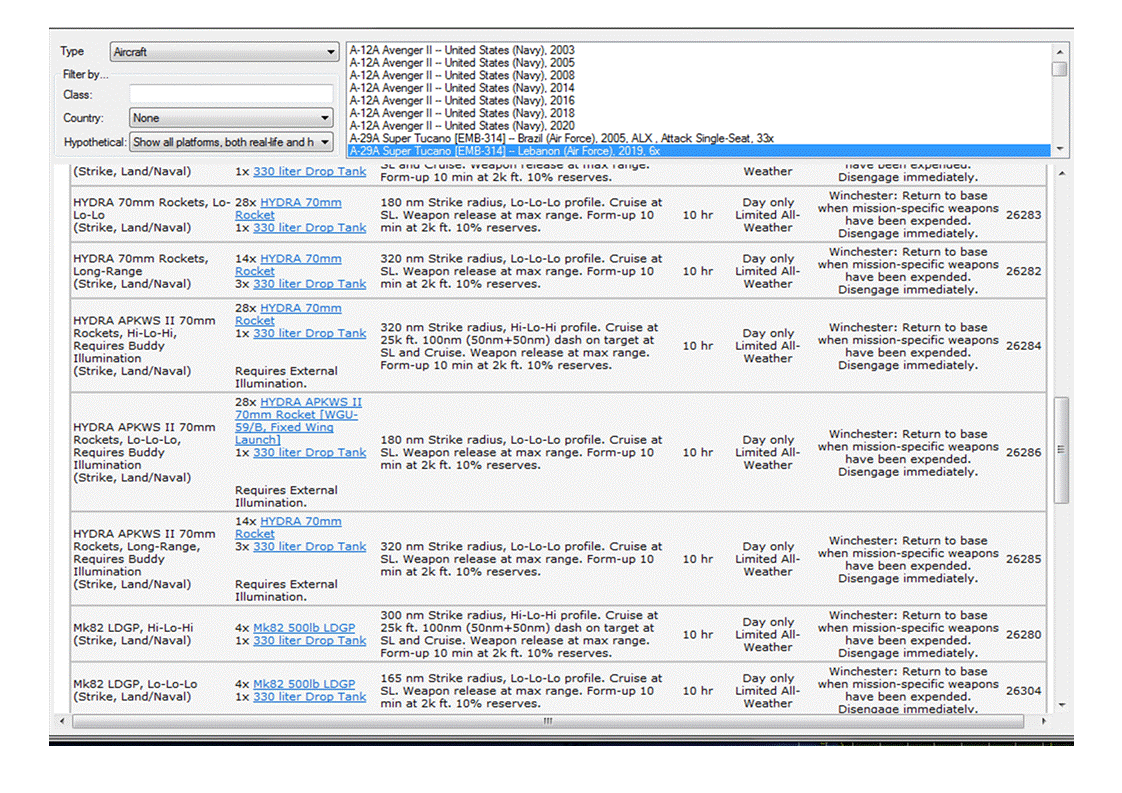The height and width of the screenshot is (793, 1122).
Task: Click loadout ID 26283
Action: tap(1023, 215)
